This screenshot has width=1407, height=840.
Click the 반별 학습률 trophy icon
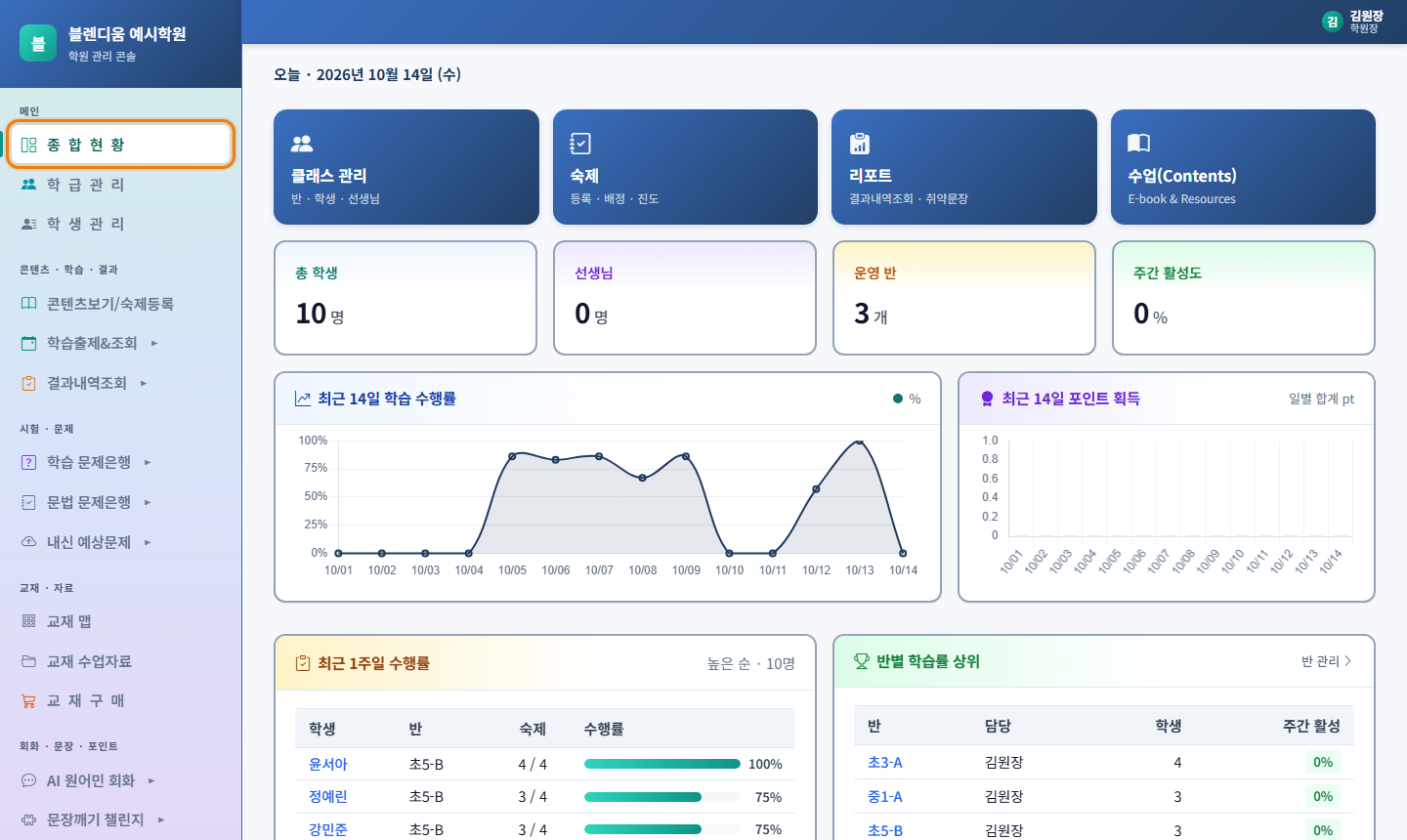coord(862,661)
